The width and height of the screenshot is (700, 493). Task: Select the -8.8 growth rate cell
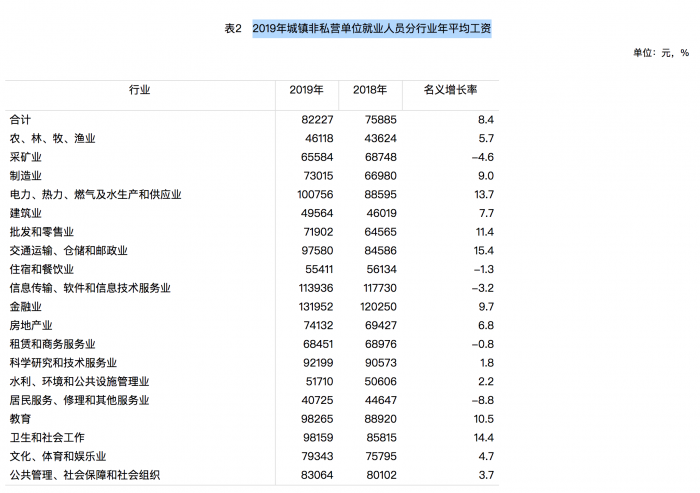coord(482,400)
